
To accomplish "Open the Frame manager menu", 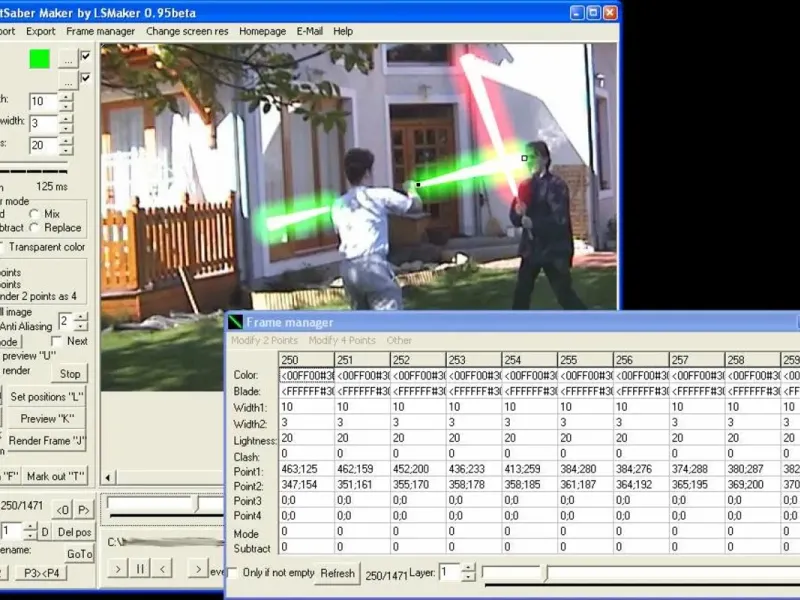I will 101,31.
